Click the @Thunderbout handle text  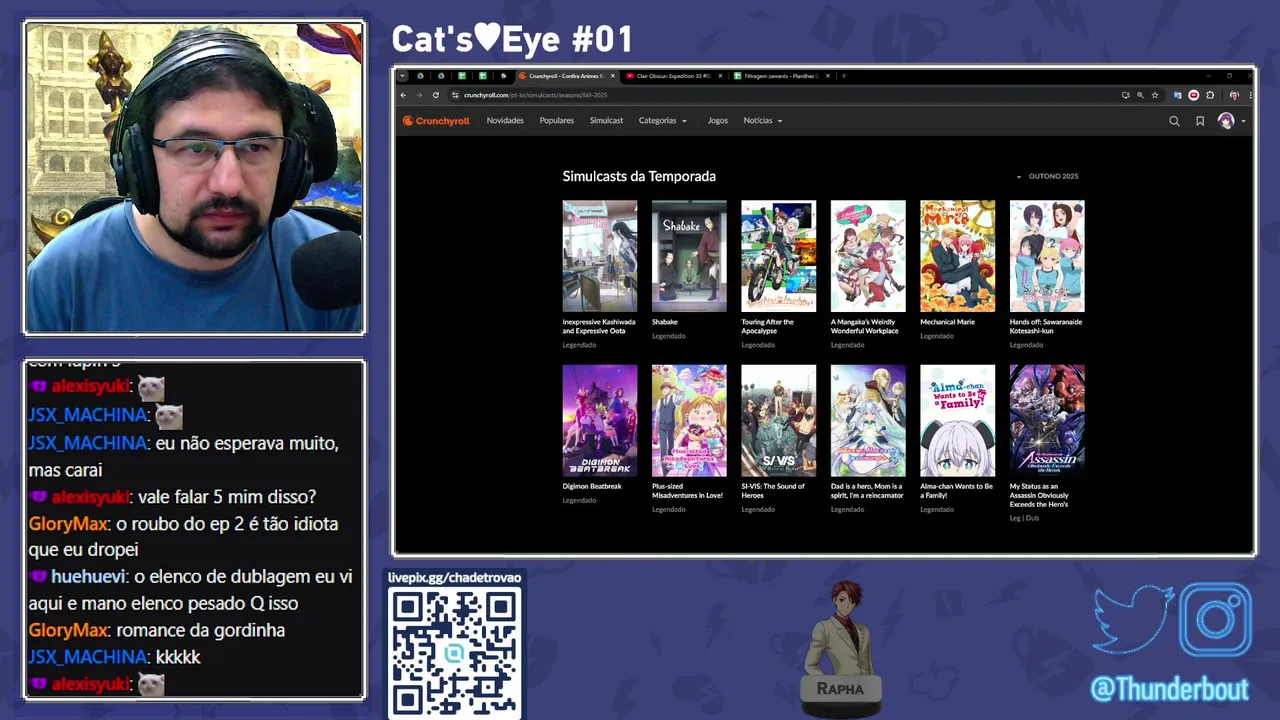(x=1169, y=689)
